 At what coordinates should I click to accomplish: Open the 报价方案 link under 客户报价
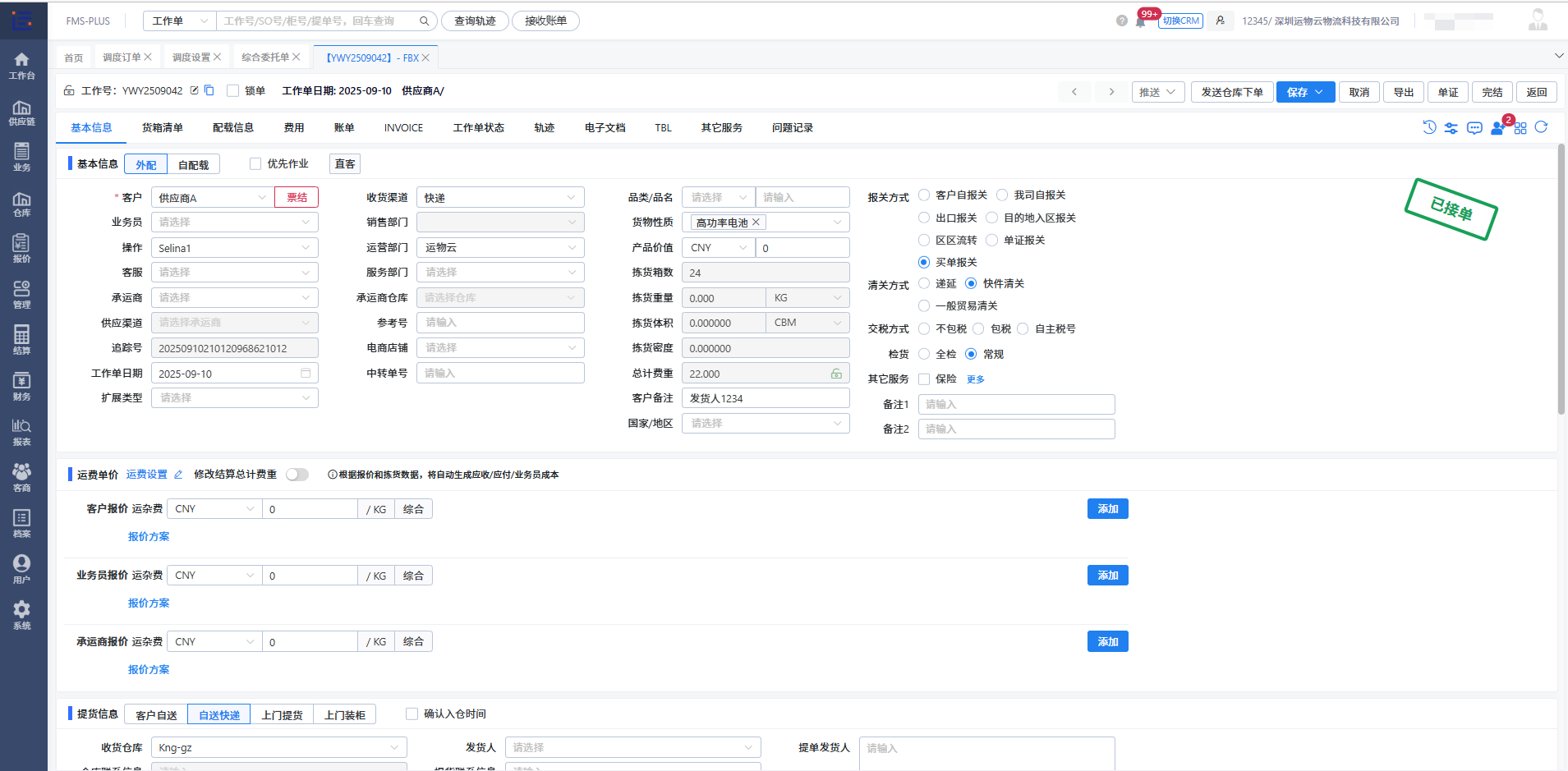click(x=148, y=536)
